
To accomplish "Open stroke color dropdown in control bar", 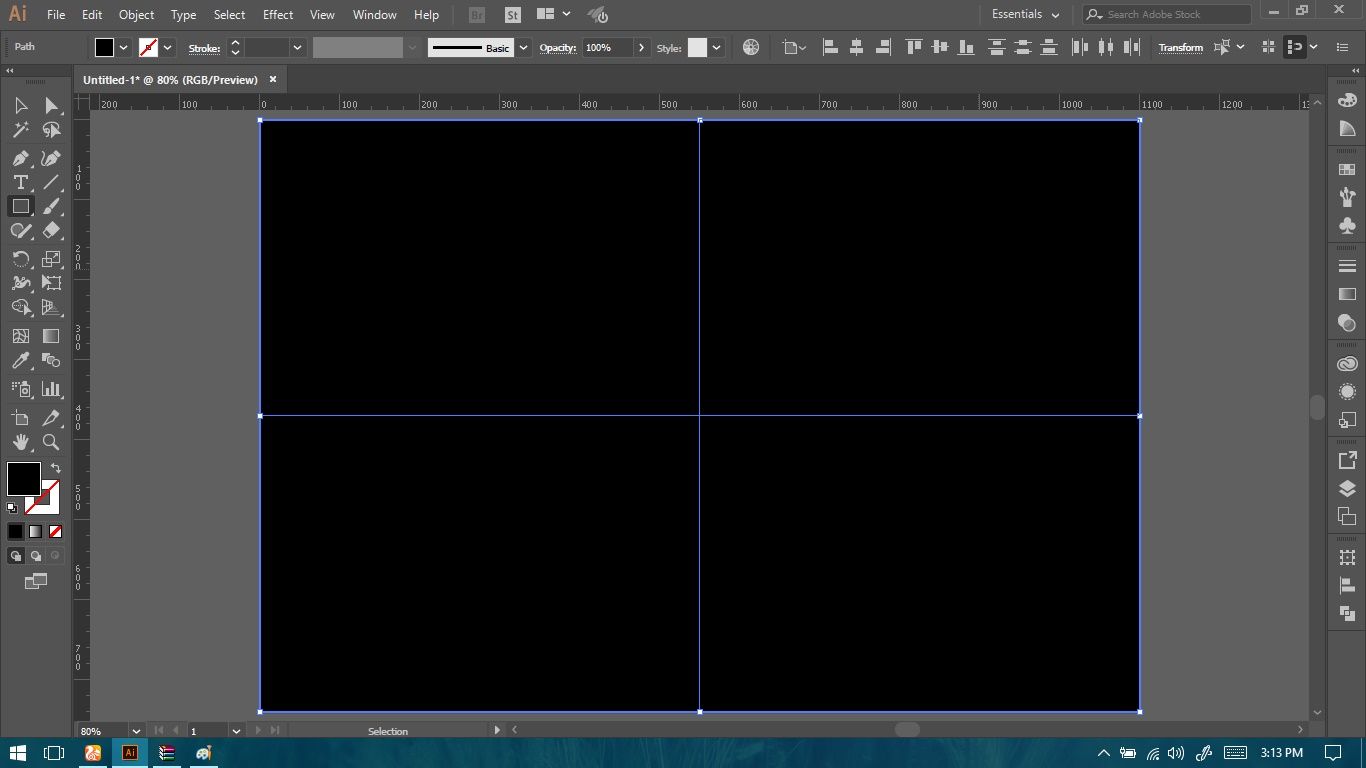I will point(168,47).
